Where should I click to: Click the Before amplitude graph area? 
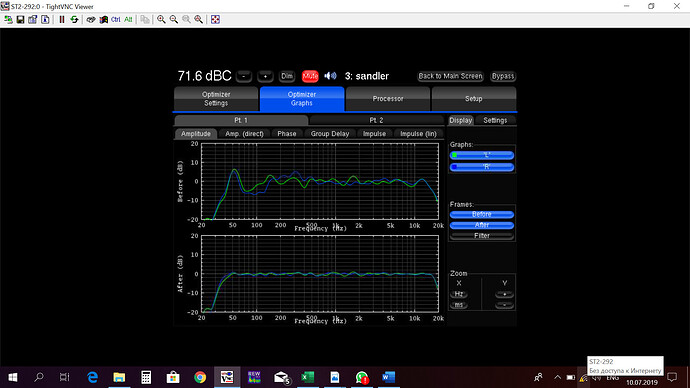[320, 181]
